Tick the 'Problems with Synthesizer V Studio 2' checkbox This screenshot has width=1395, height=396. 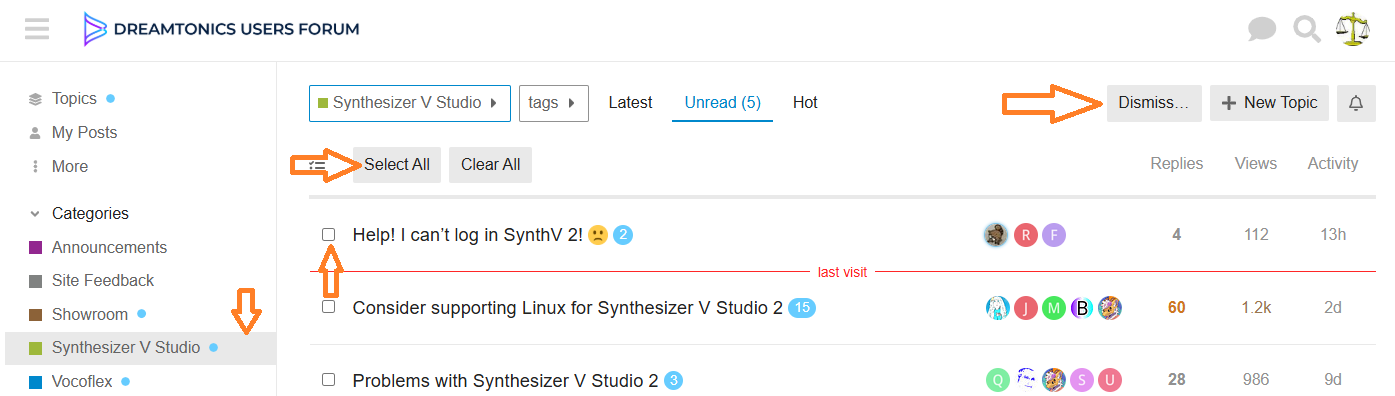point(328,379)
